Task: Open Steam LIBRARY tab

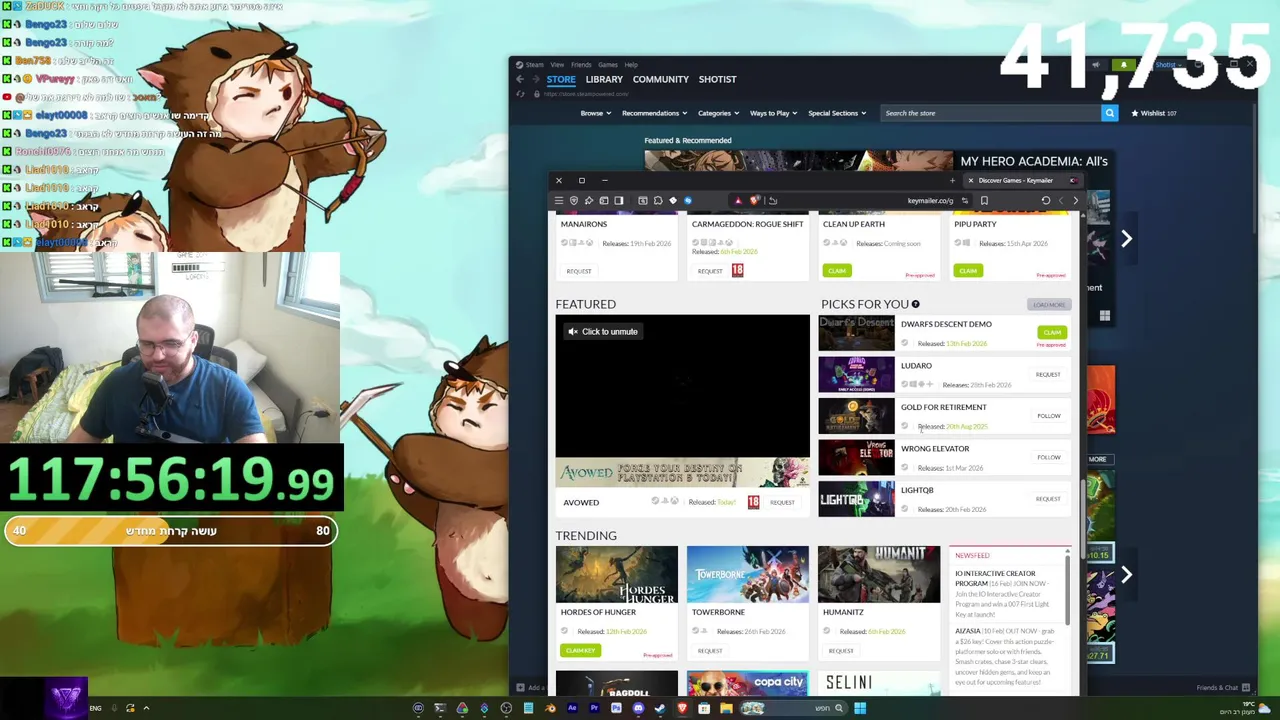Action: pyautogui.click(x=604, y=79)
